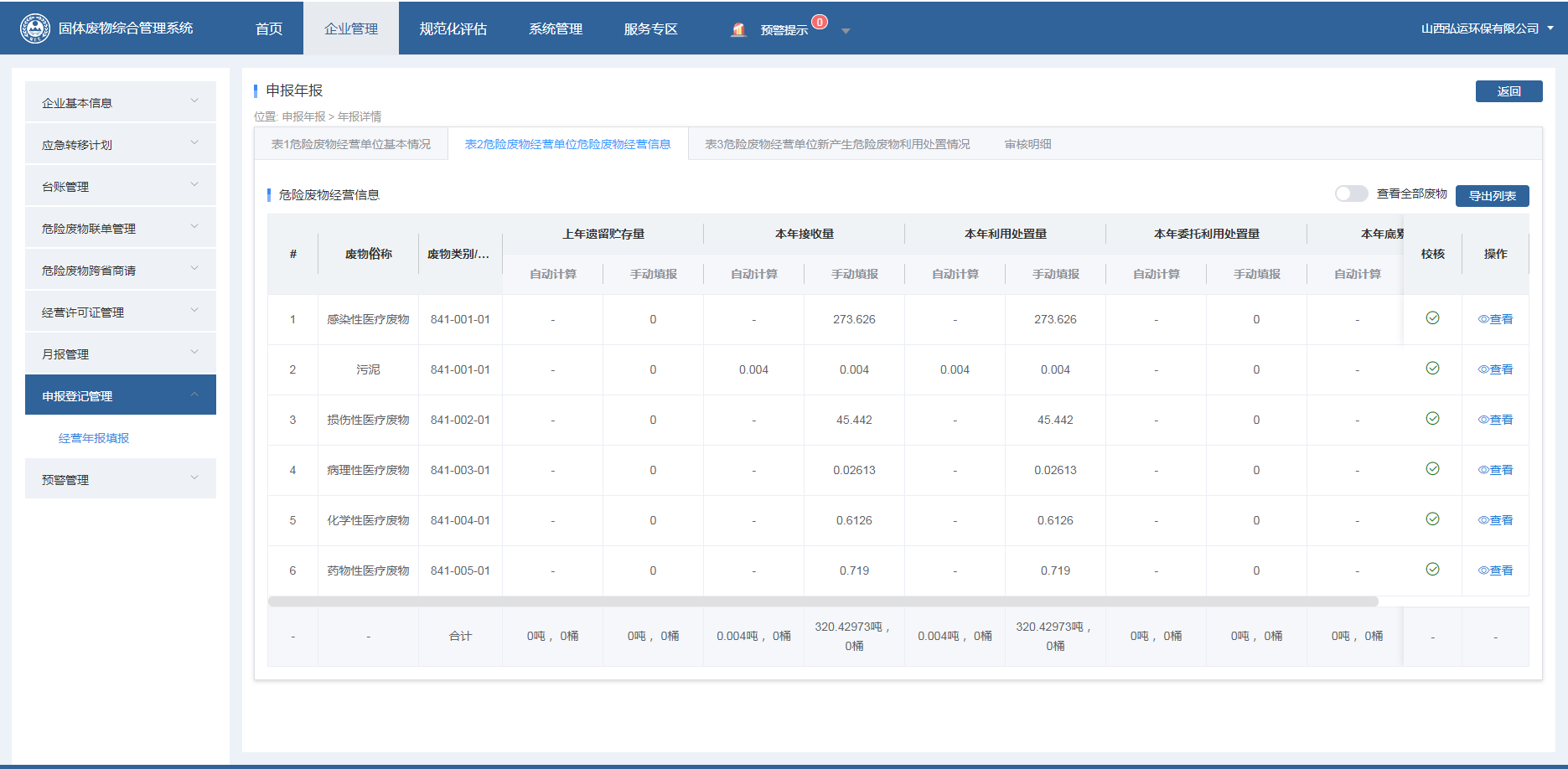The width and height of the screenshot is (1568, 769).
Task: Click the check status icon in 药物性医疗废物 row
Action: pyautogui.click(x=1432, y=570)
